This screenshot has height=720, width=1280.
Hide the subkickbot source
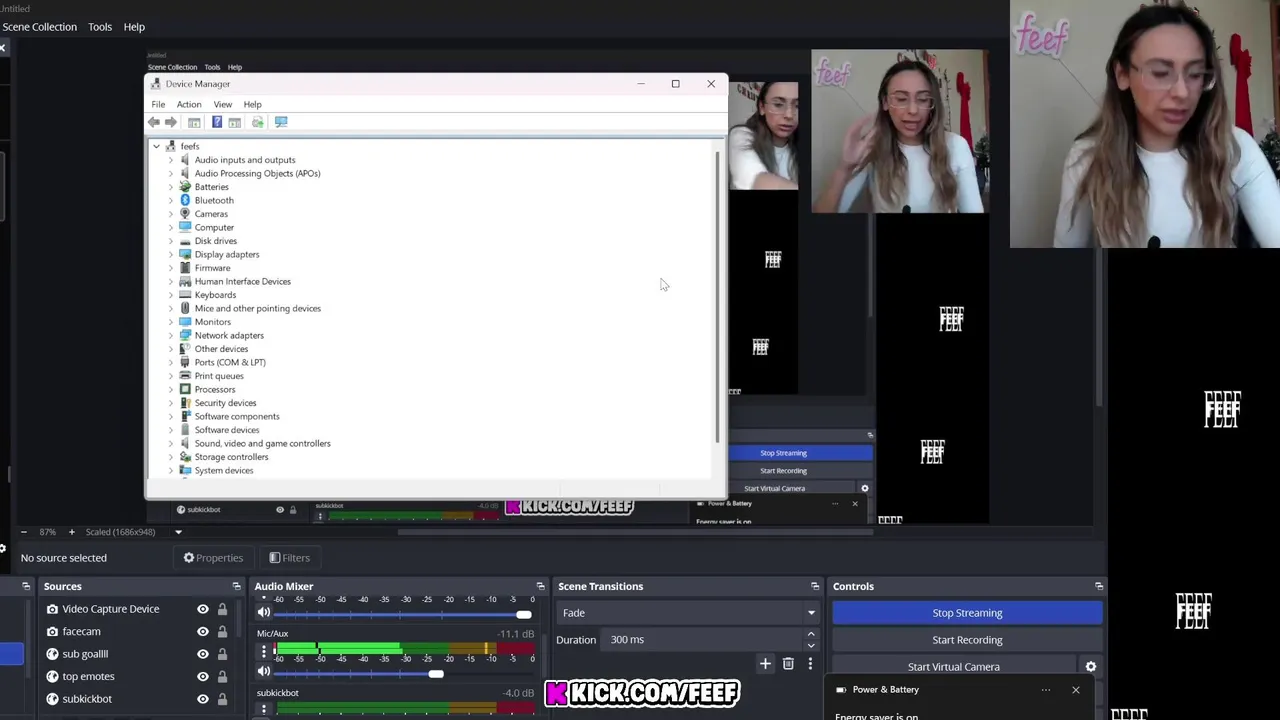click(203, 699)
